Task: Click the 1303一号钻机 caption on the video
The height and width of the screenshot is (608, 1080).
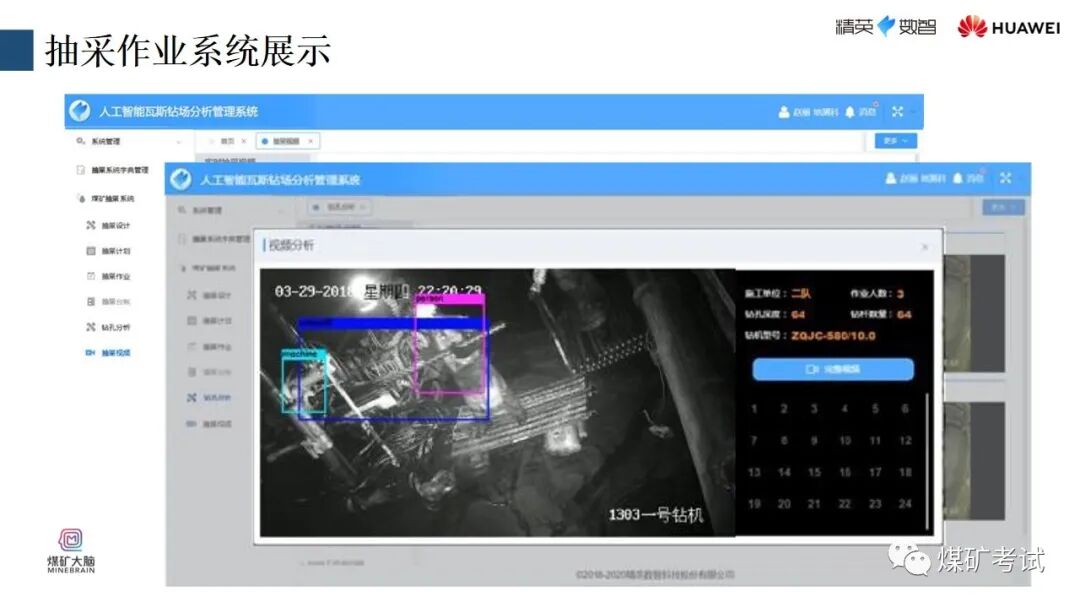Action: pos(655,514)
